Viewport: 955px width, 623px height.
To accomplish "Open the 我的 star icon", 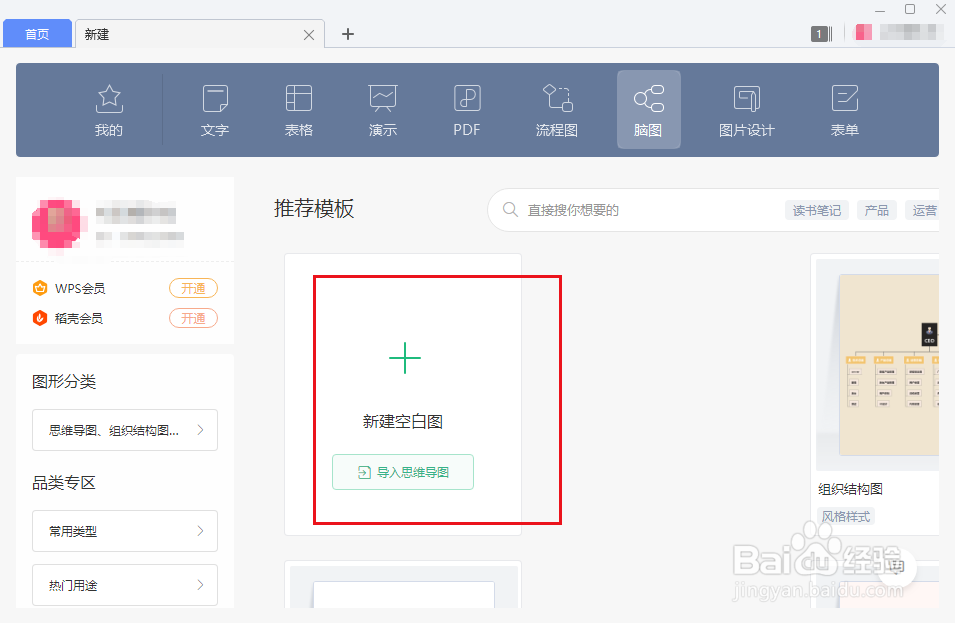I will pos(109,108).
